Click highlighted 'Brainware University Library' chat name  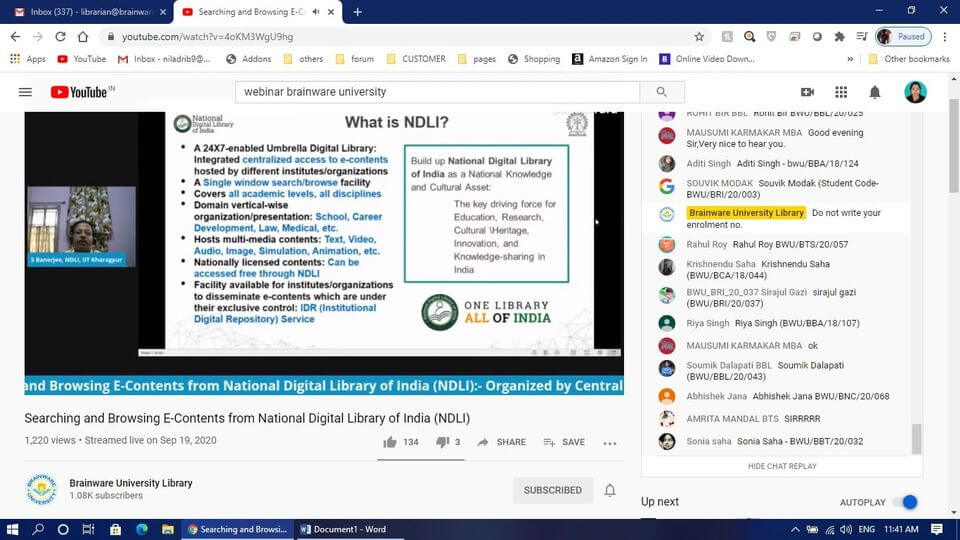[746, 212]
